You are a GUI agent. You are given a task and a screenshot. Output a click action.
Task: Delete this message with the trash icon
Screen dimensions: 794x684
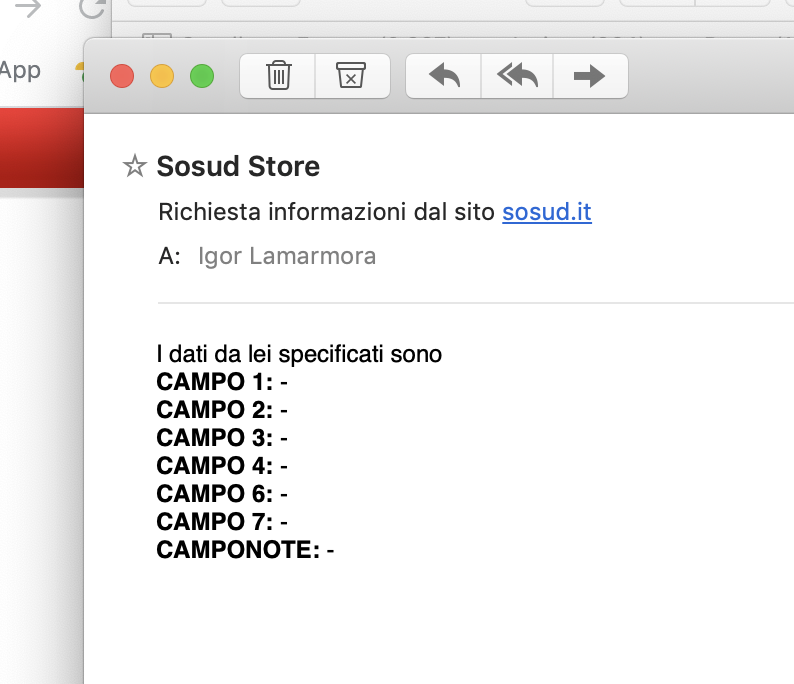278,75
